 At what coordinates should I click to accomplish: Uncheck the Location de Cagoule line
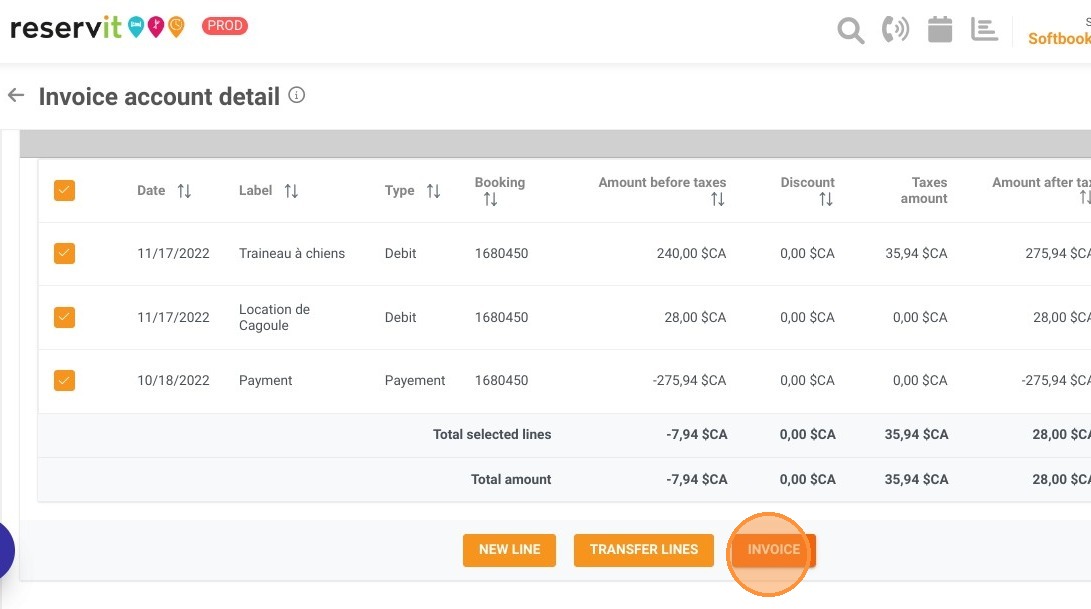[x=64, y=317]
